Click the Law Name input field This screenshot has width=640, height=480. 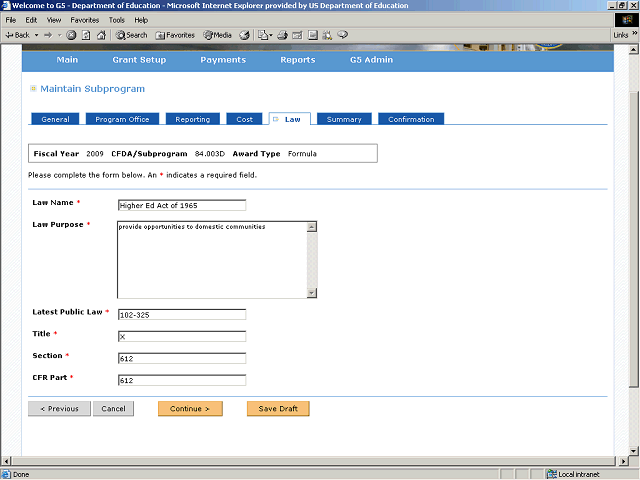(182, 205)
